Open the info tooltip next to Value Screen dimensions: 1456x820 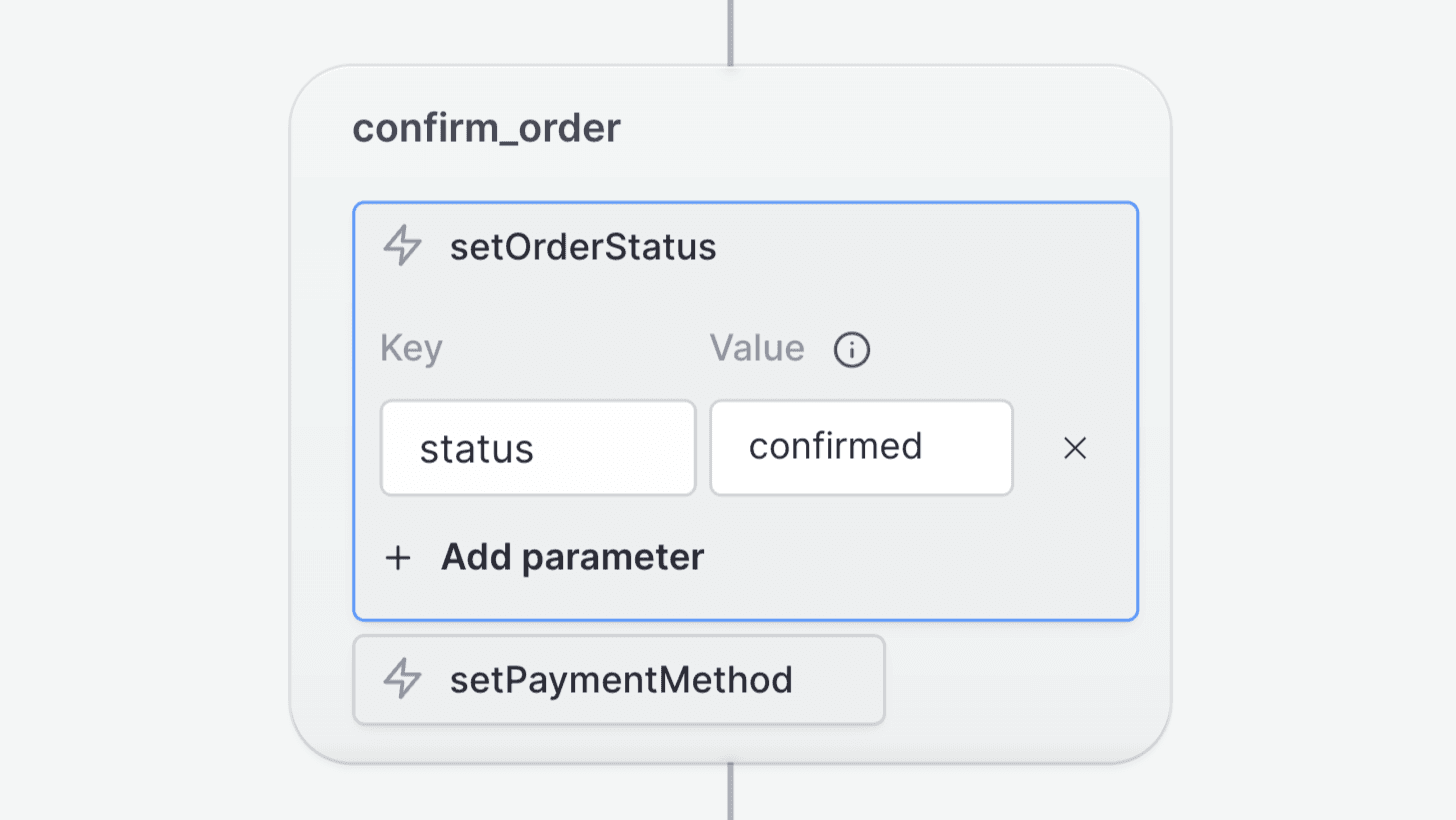point(851,350)
